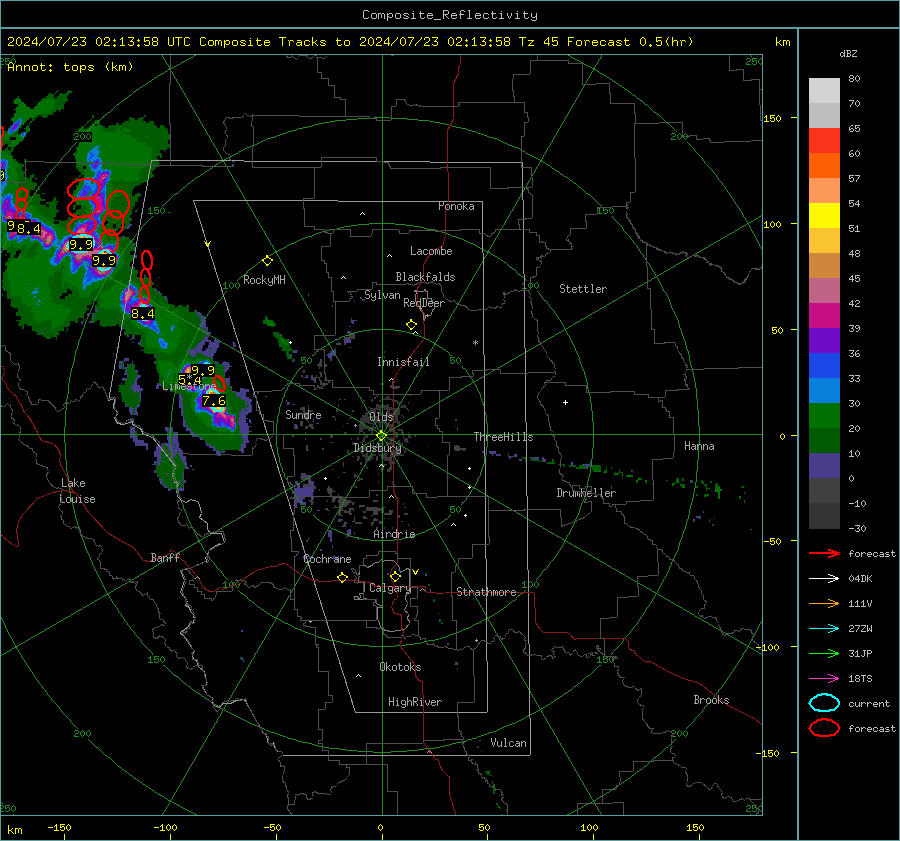
Task: Click the Sylvan map label
Action: coord(382,295)
